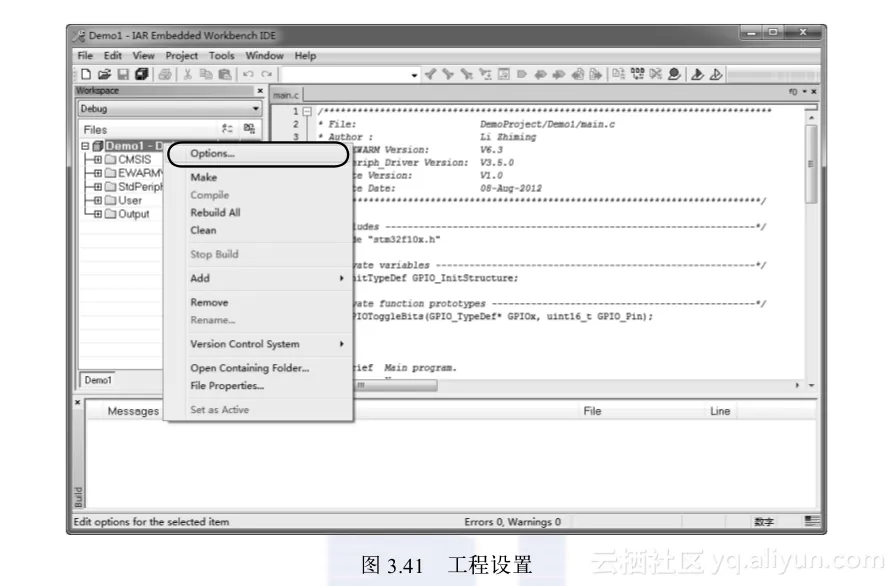Open the quick search combo box dropdown
The image size is (896, 586).
pyautogui.click(x=414, y=75)
